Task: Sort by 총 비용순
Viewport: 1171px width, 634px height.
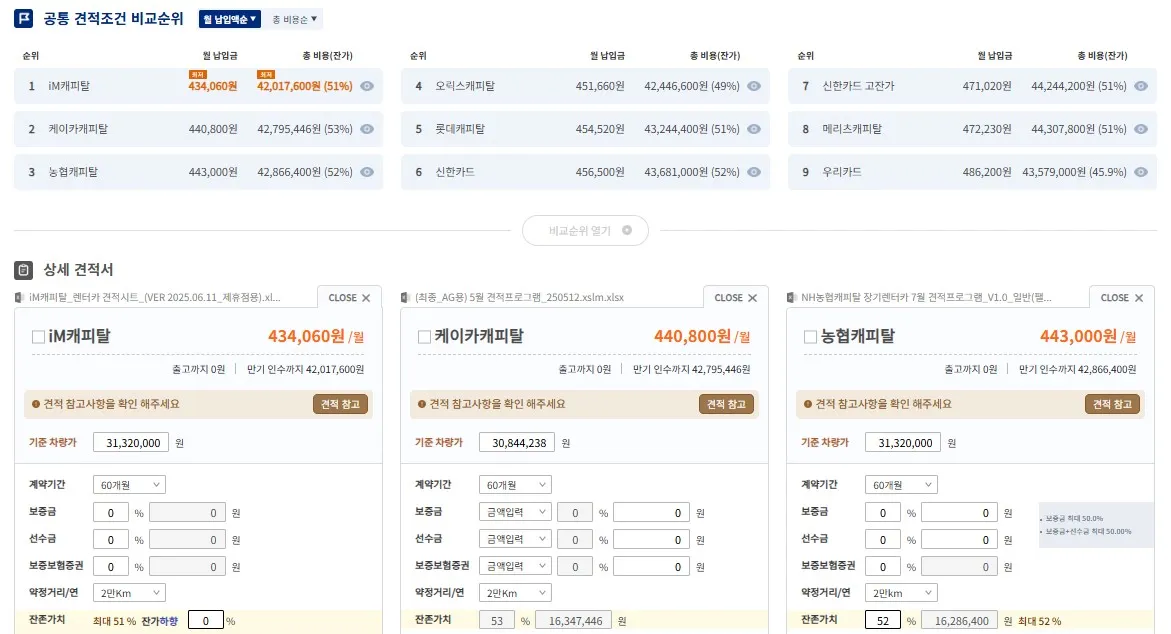Action: tap(294, 19)
